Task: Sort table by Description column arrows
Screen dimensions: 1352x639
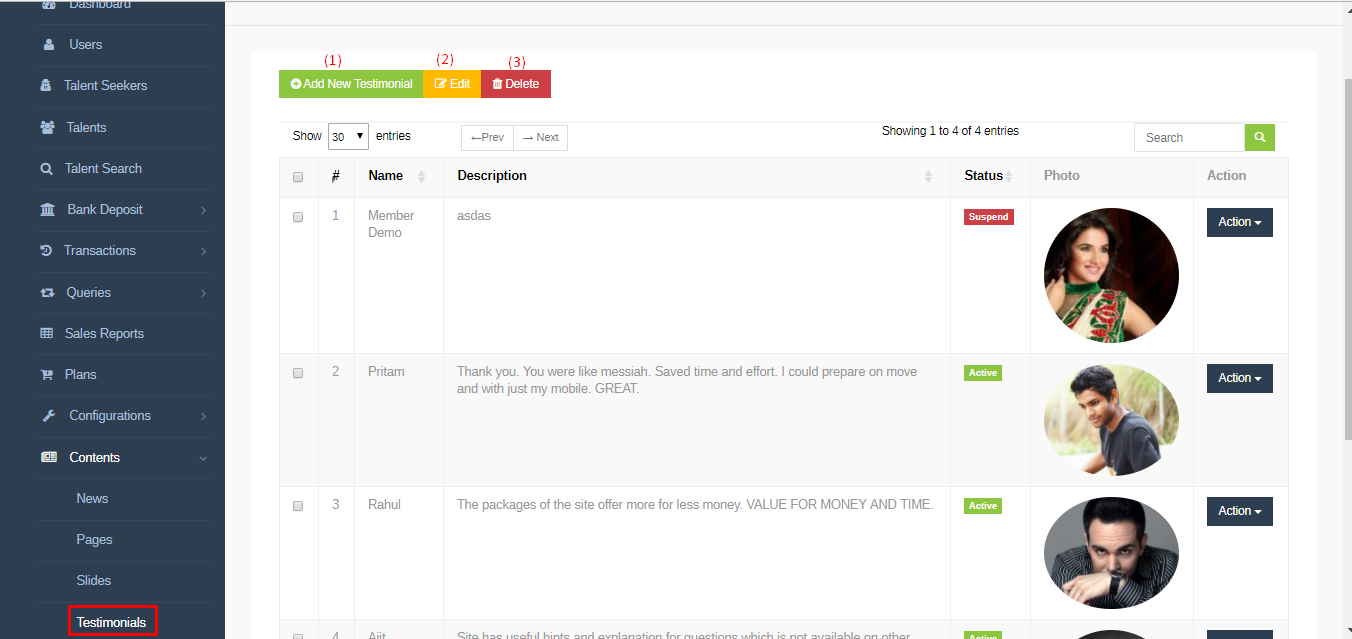Action: coord(928,176)
